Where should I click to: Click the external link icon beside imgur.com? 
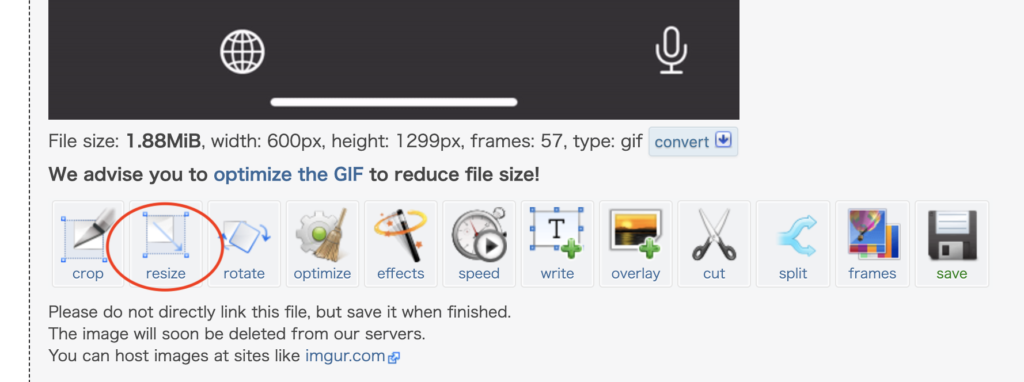click(x=394, y=357)
